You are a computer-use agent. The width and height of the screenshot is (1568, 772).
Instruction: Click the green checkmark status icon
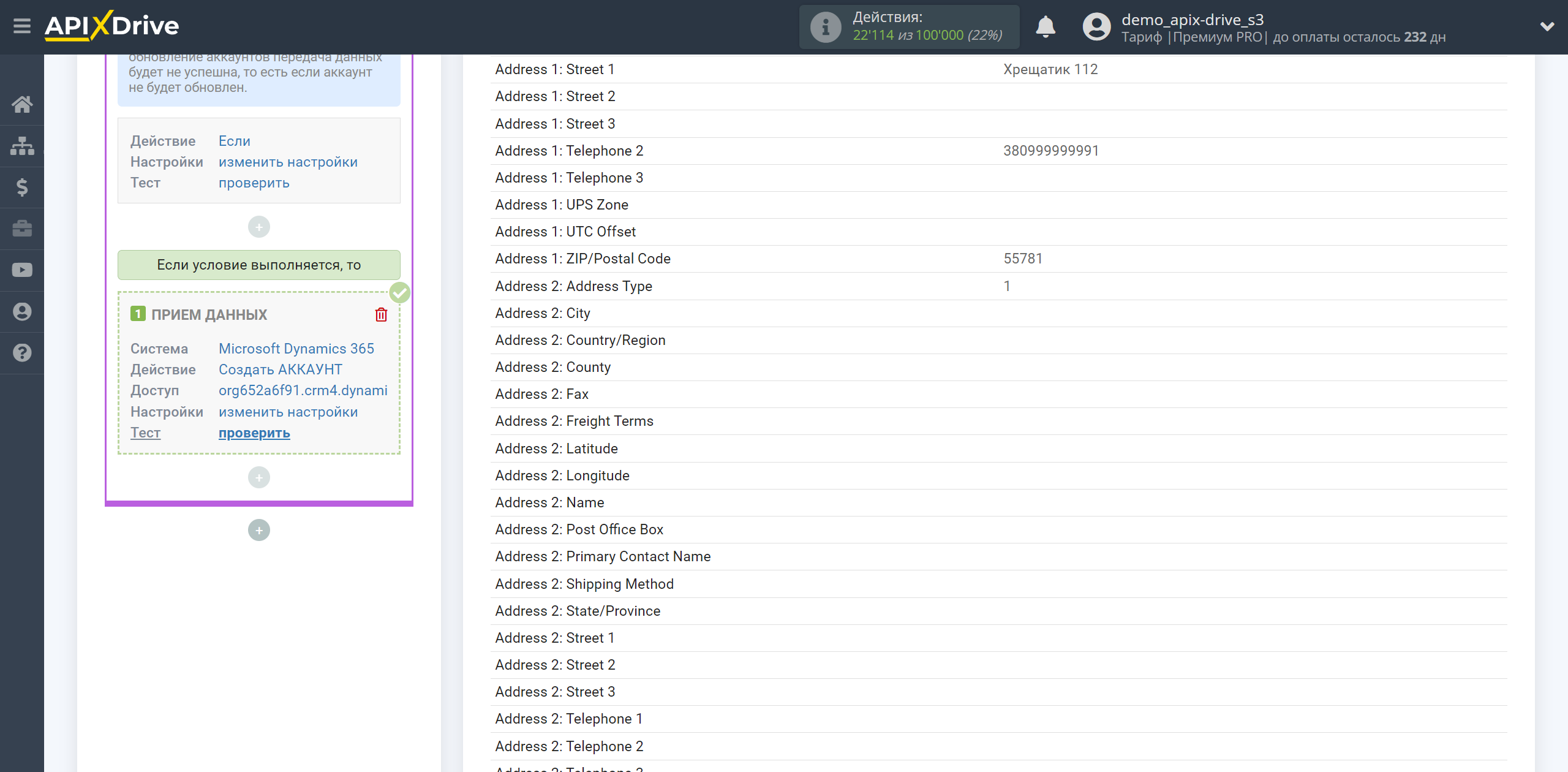pos(400,293)
